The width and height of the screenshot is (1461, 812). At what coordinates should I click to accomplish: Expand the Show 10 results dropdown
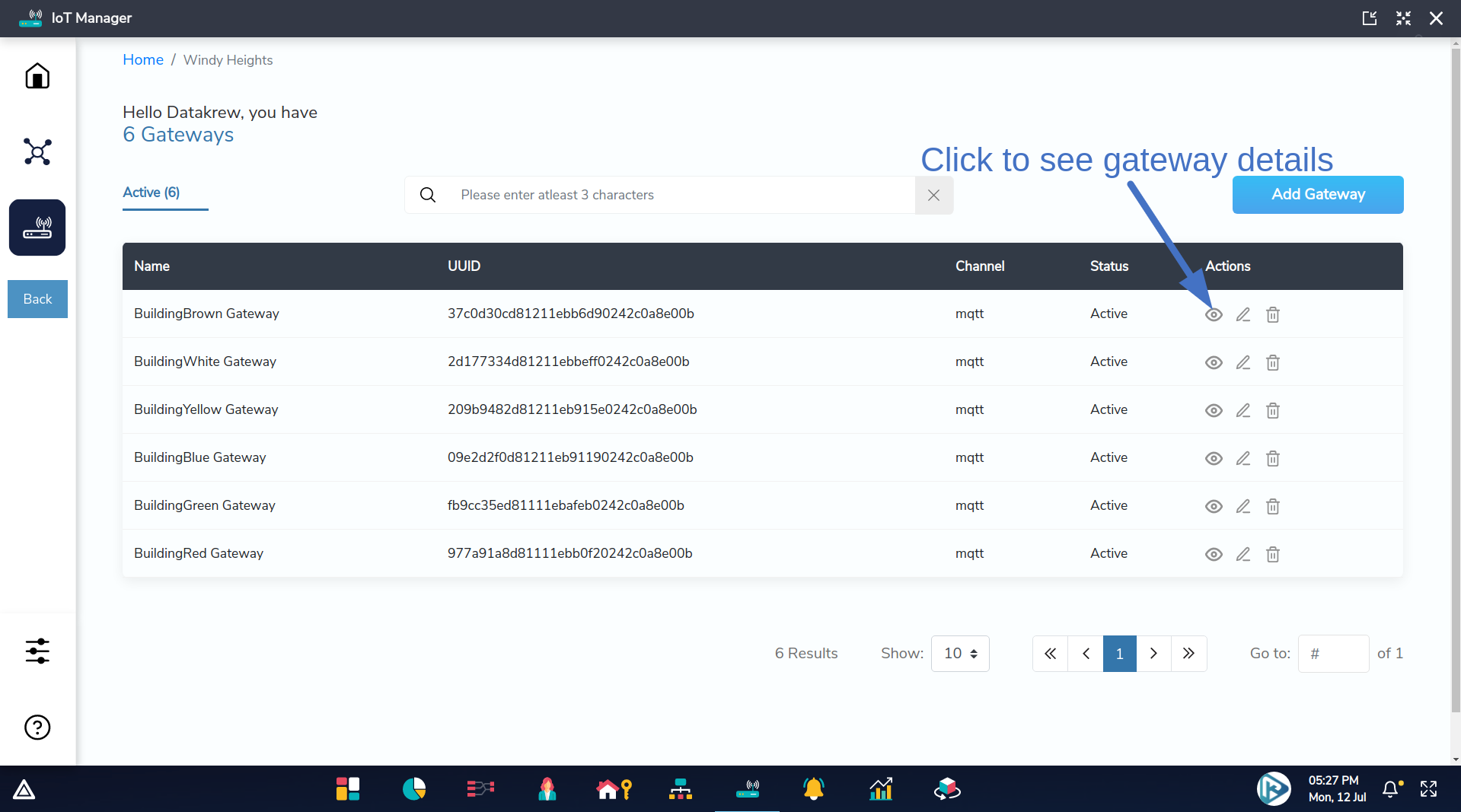[960, 654]
